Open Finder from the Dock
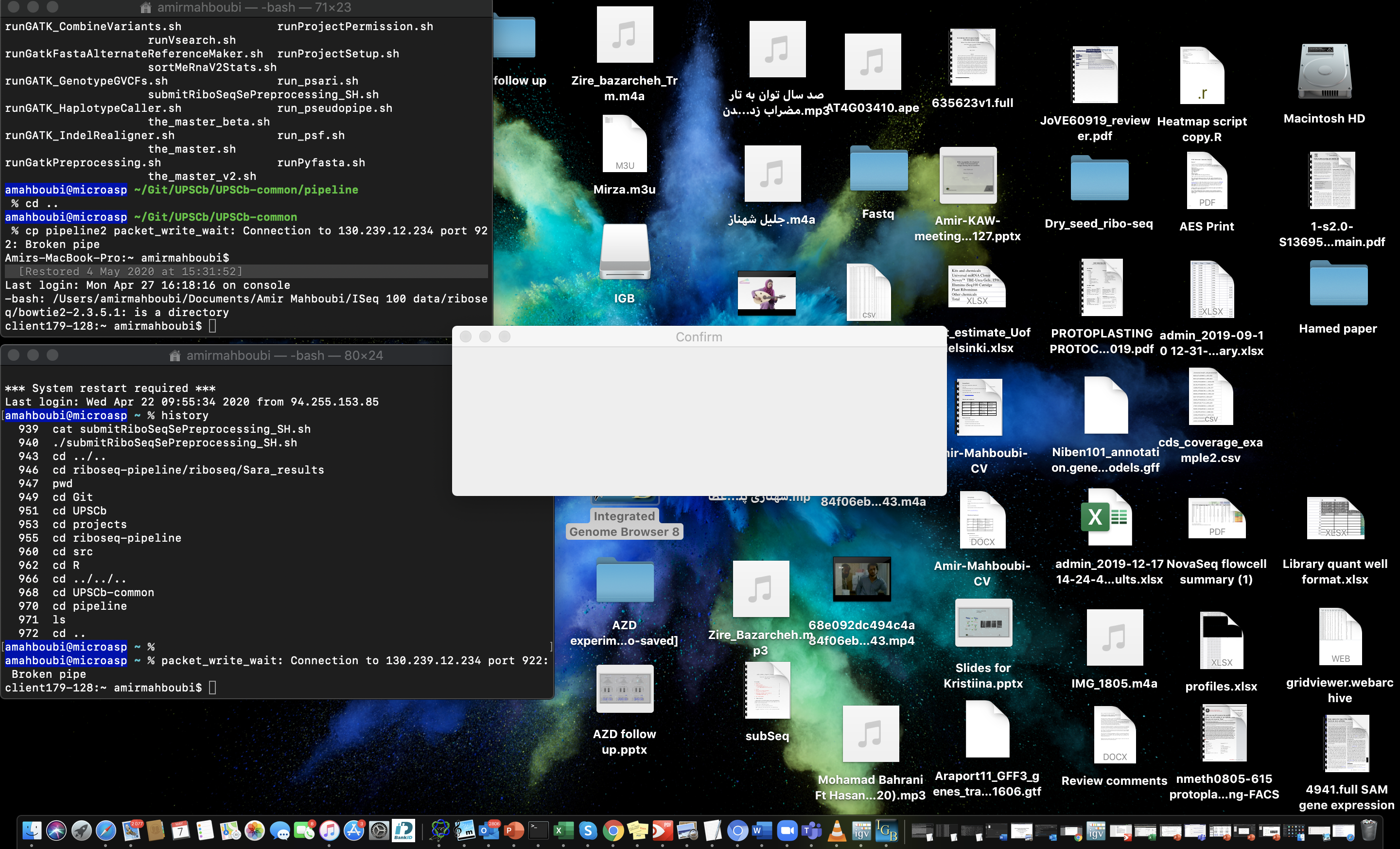Image resolution: width=1400 pixels, height=849 pixels. coord(32,831)
